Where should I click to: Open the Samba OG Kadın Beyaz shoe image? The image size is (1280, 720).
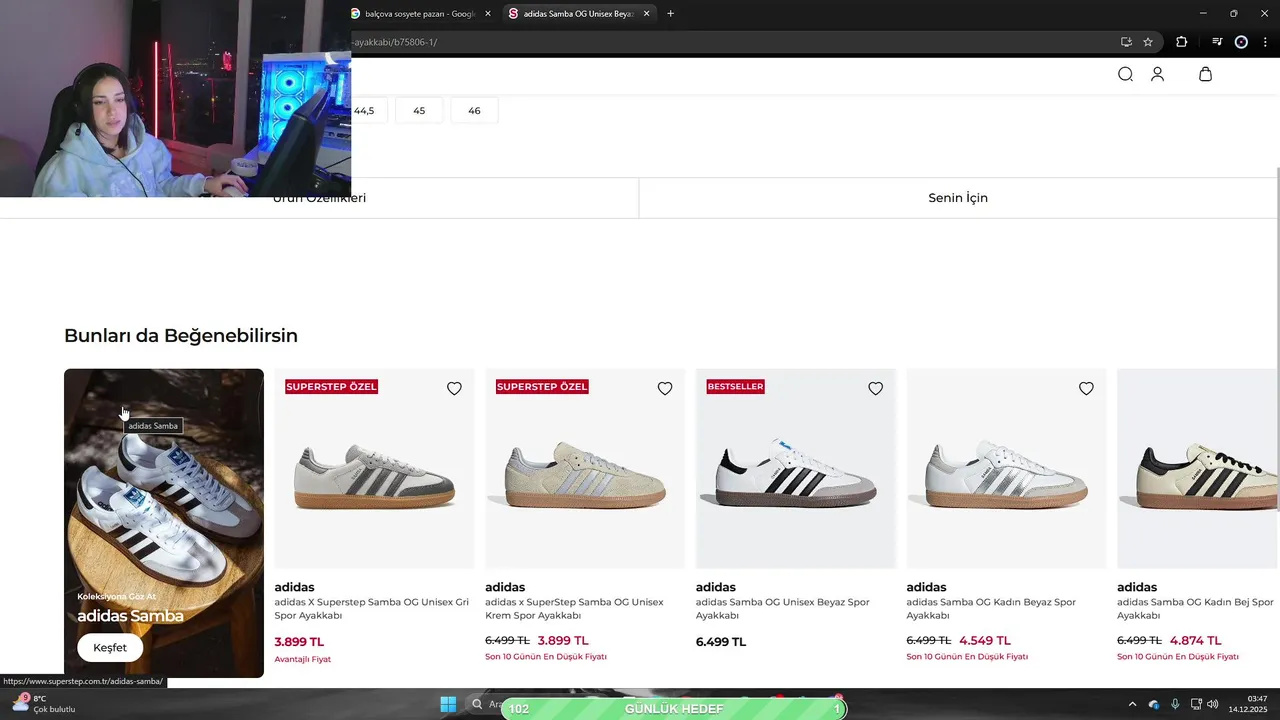(x=1006, y=469)
